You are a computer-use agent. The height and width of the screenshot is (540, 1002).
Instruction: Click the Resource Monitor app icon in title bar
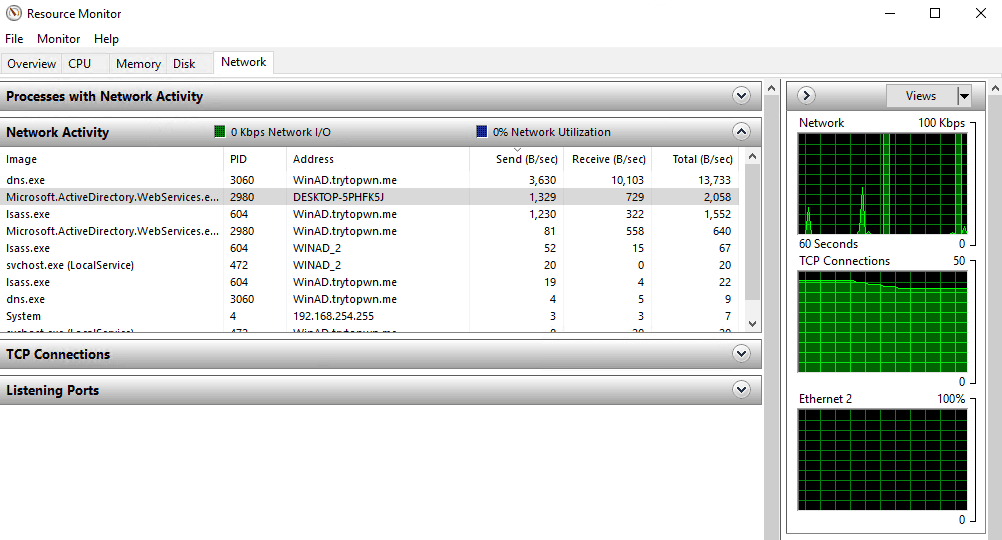pyautogui.click(x=13, y=13)
